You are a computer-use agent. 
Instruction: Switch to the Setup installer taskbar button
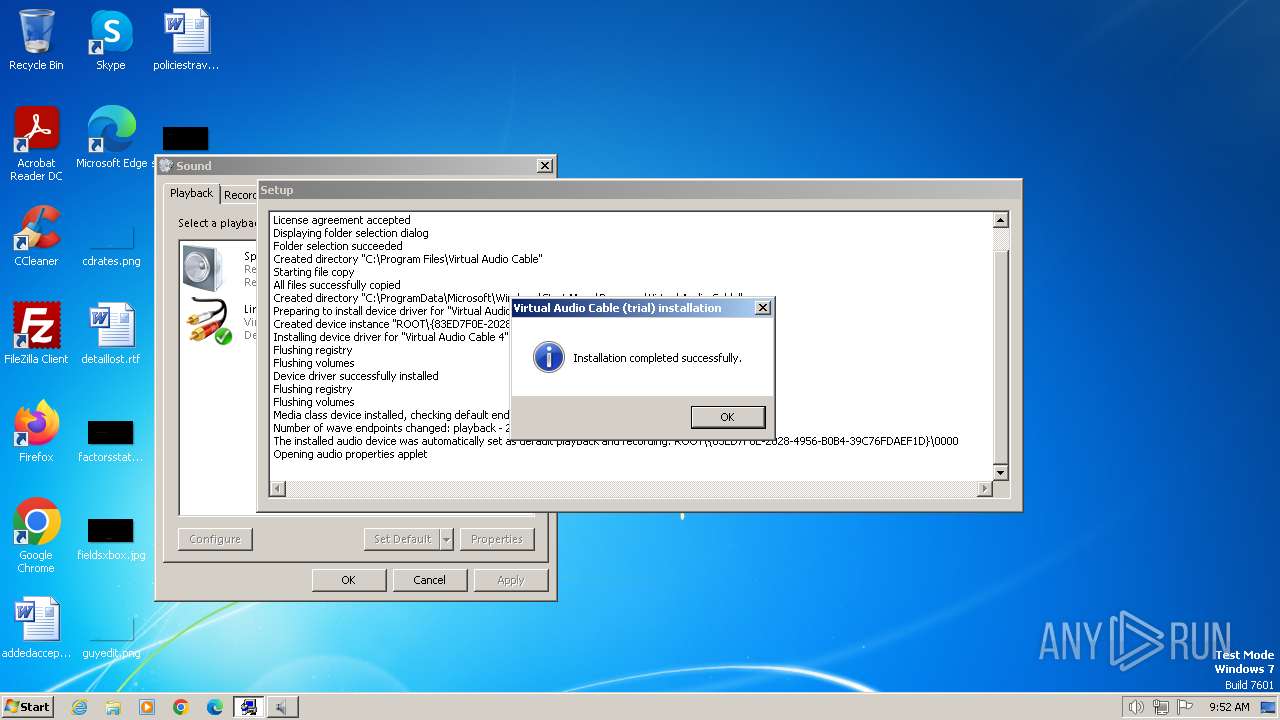(x=248, y=707)
